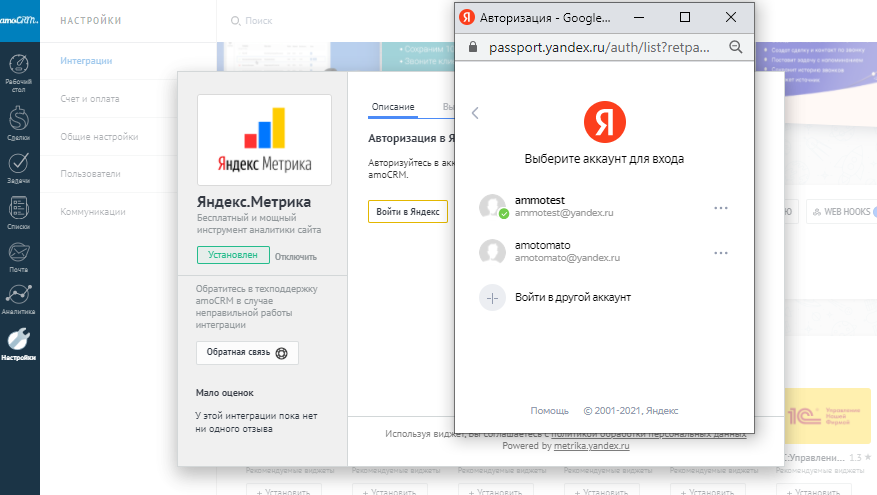Open the Помощь help link
877x495 pixels.
pyautogui.click(x=549, y=411)
